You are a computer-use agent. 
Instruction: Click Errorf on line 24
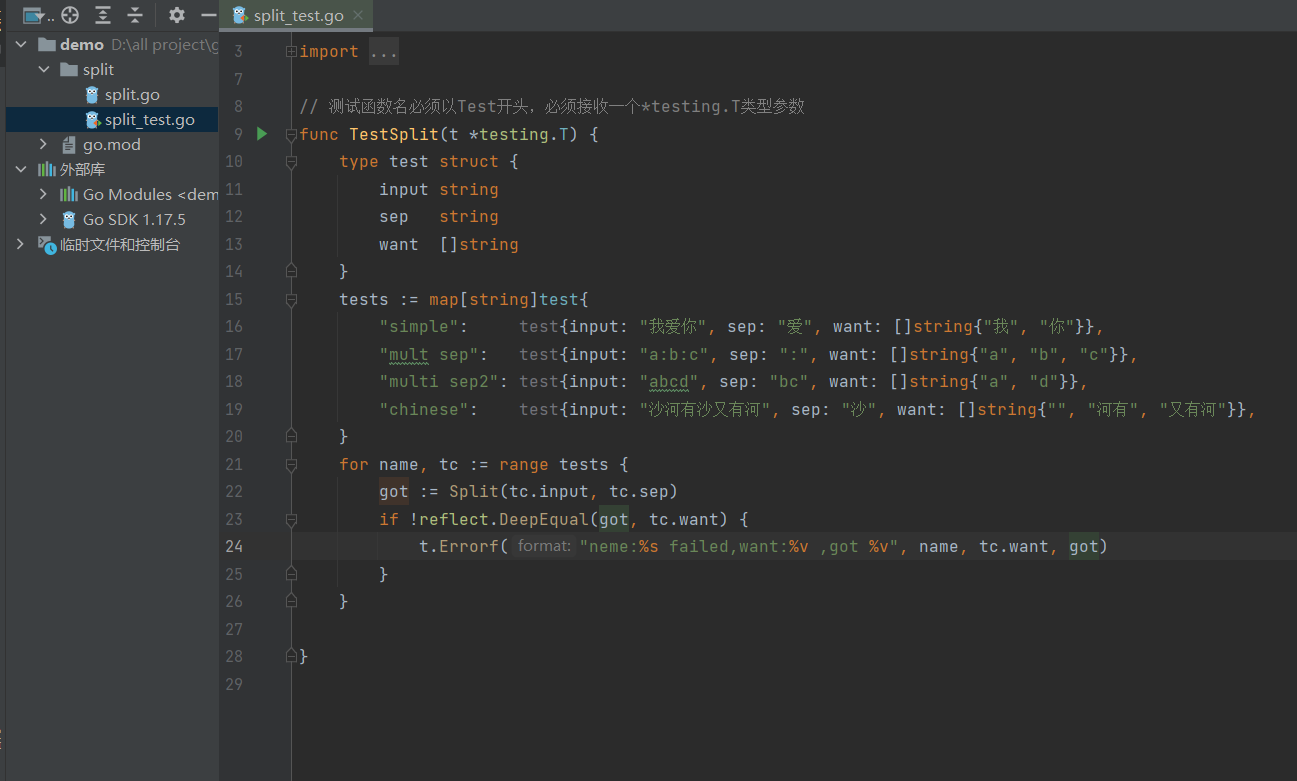click(x=469, y=546)
